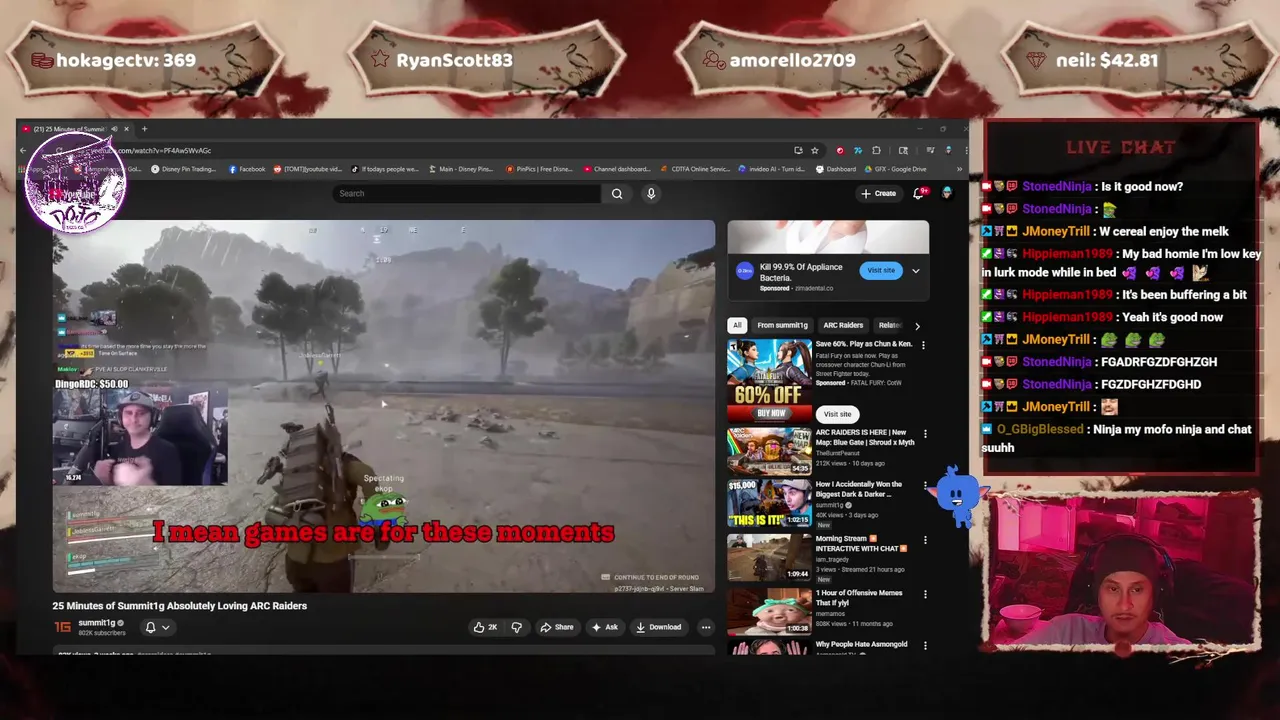Mute the tab via speaker icon

[114, 129]
